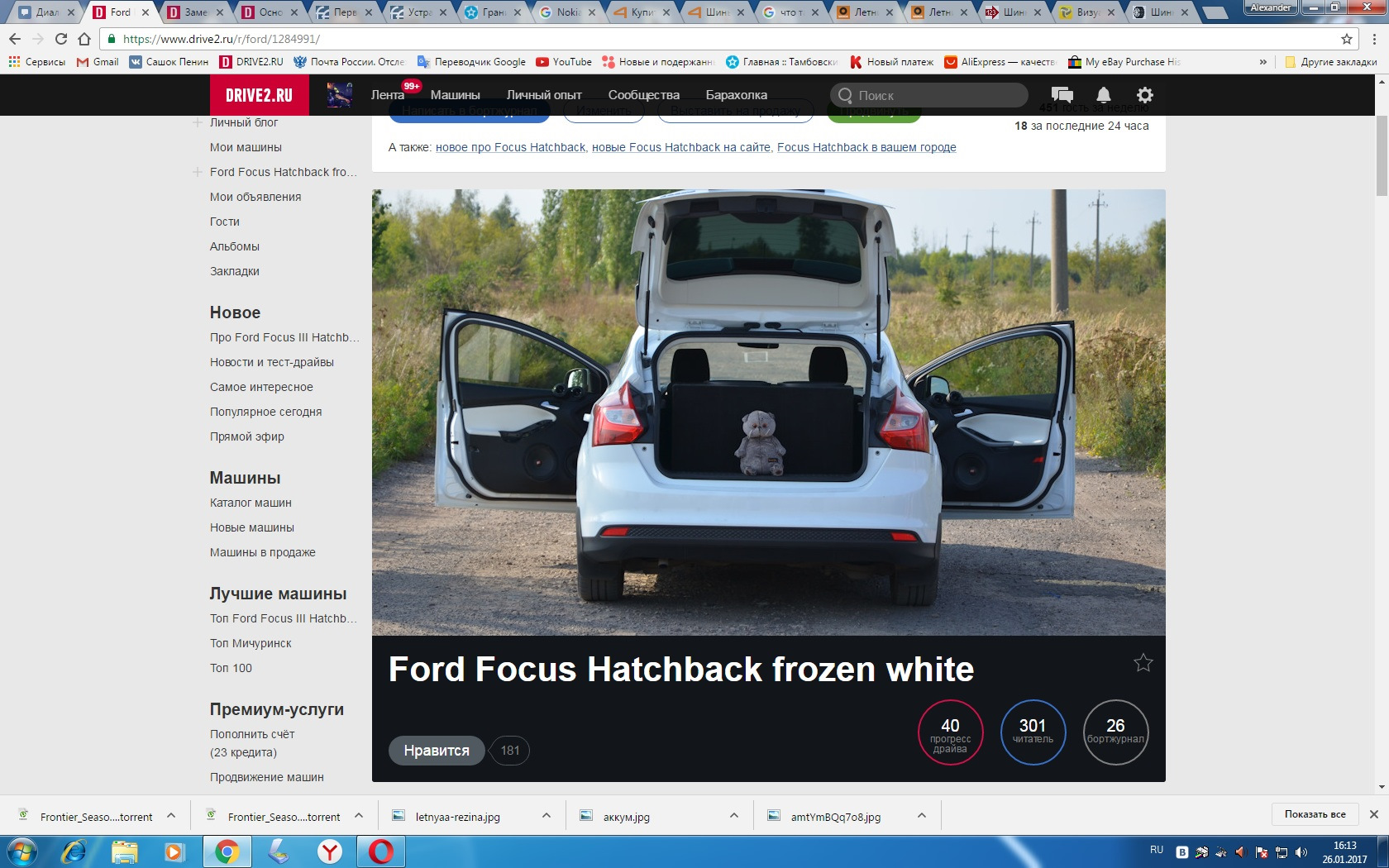Viewport: 1389px width, 868px height.
Task: Open Windows Explorer from the taskbar
Action: coord(125,851)
